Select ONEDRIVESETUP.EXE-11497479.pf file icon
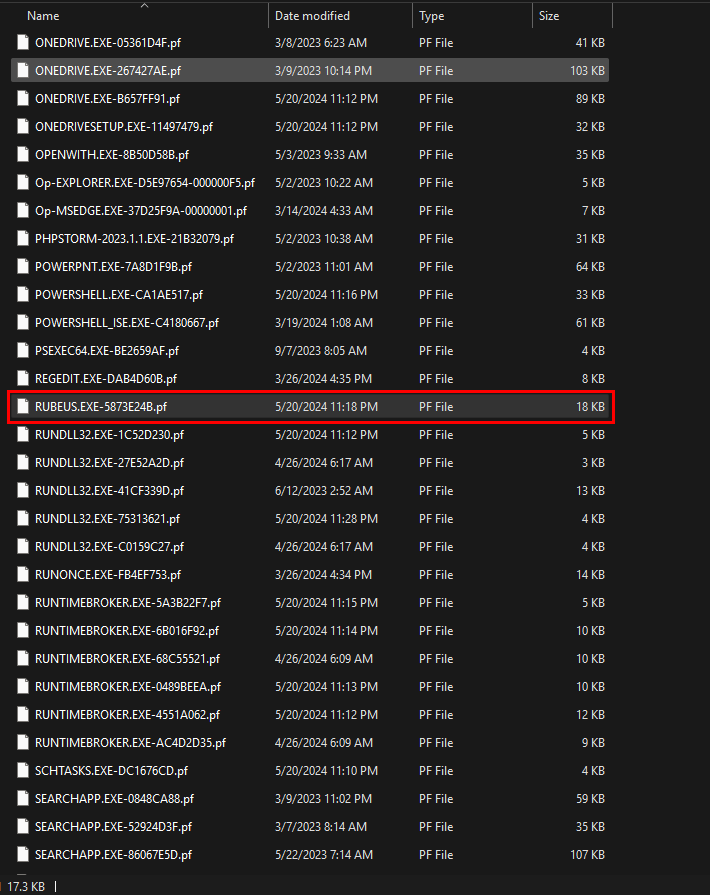The height and width of the screenshot is (895, 710). (23, 126)
